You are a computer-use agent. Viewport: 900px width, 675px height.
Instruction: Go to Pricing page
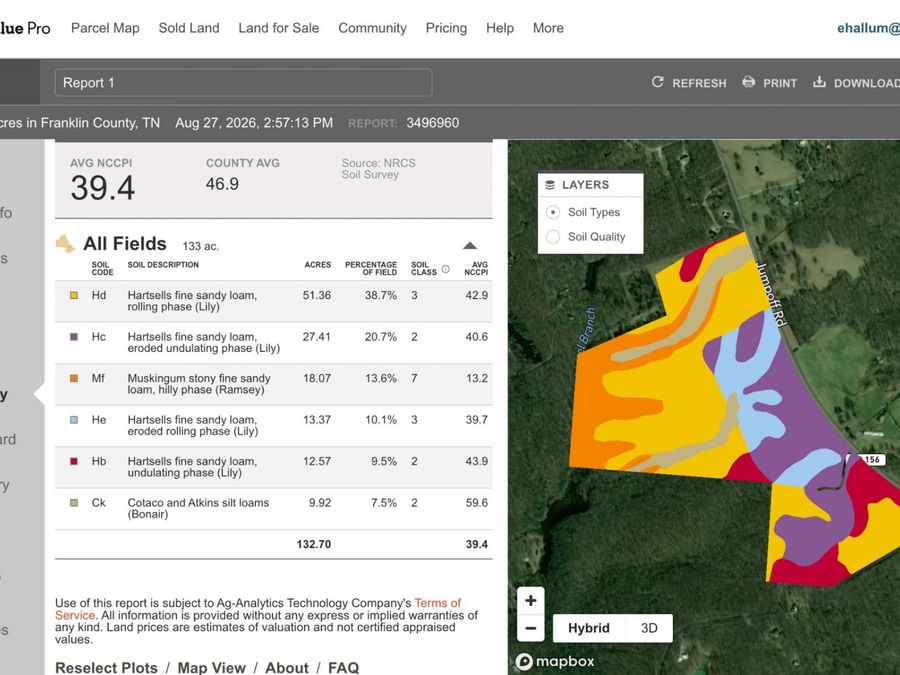tap(446, 28)
